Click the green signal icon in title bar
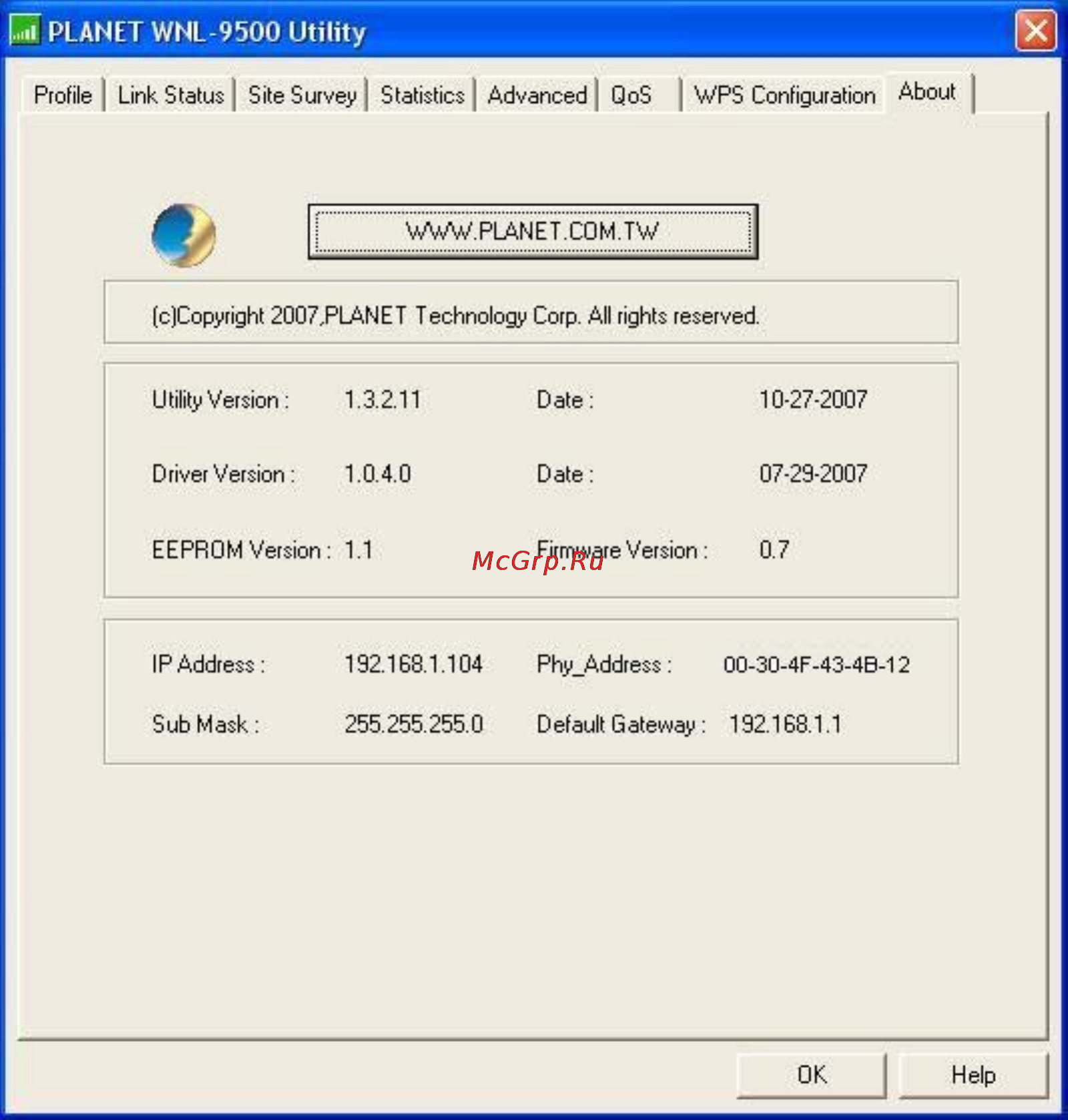The width and height of the screenshot is (1068, 1120). (x=25, y=31)
